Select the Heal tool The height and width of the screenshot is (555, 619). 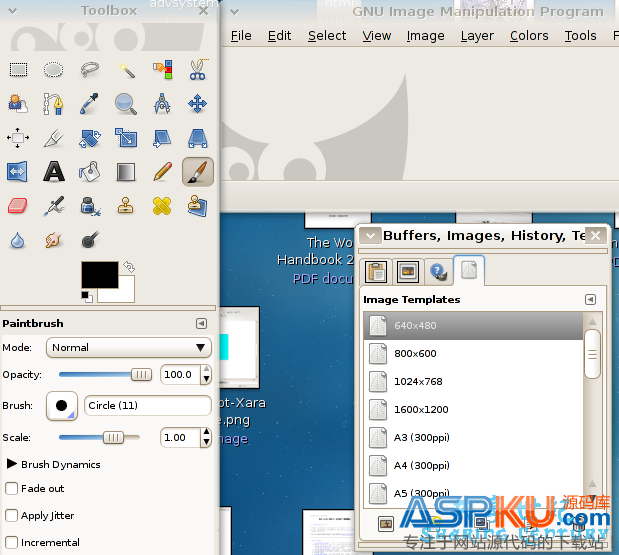coord(163,206)
